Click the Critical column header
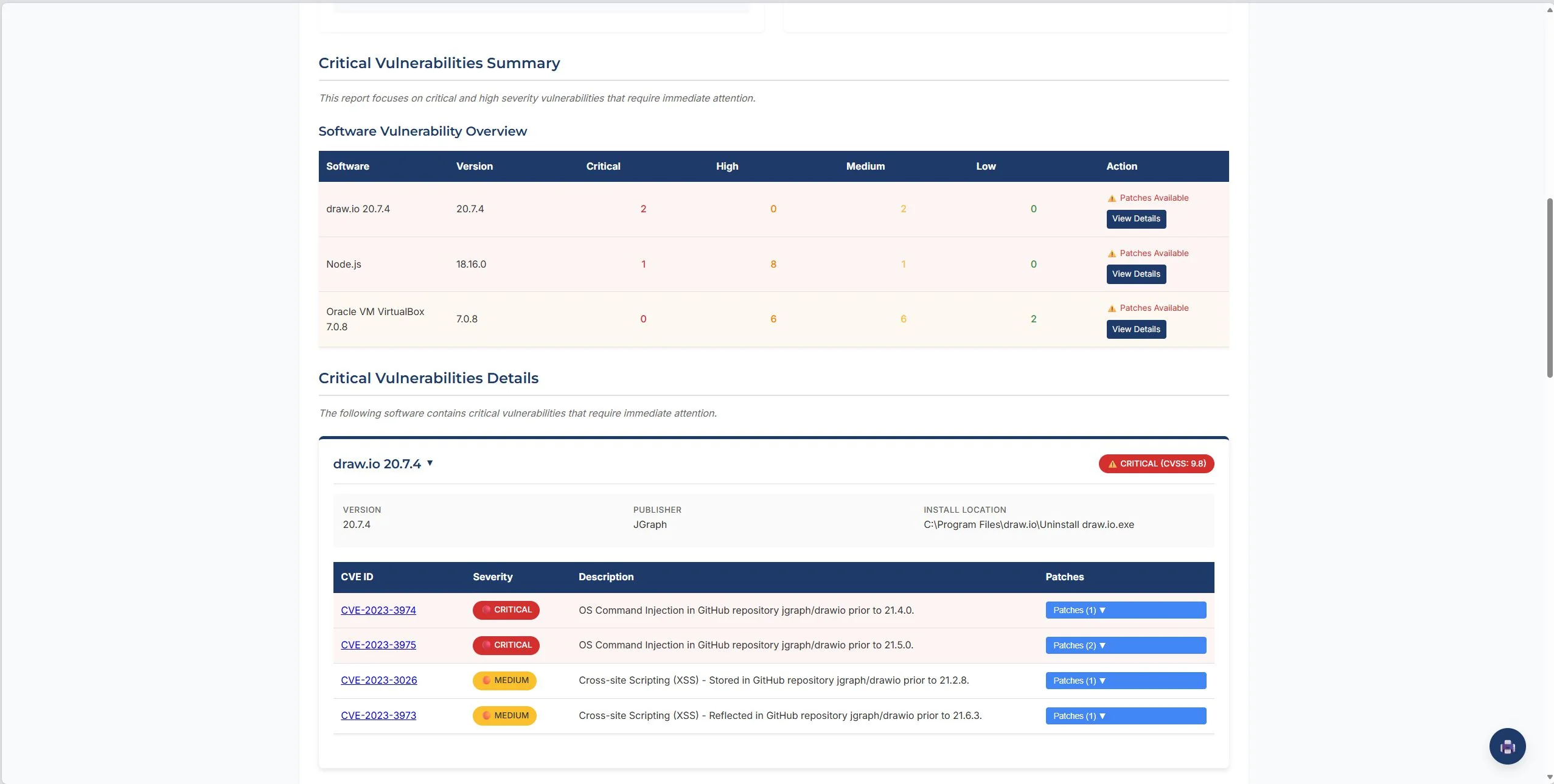Viewport: 1554px width, 784px height. click(x=603, y=166)
